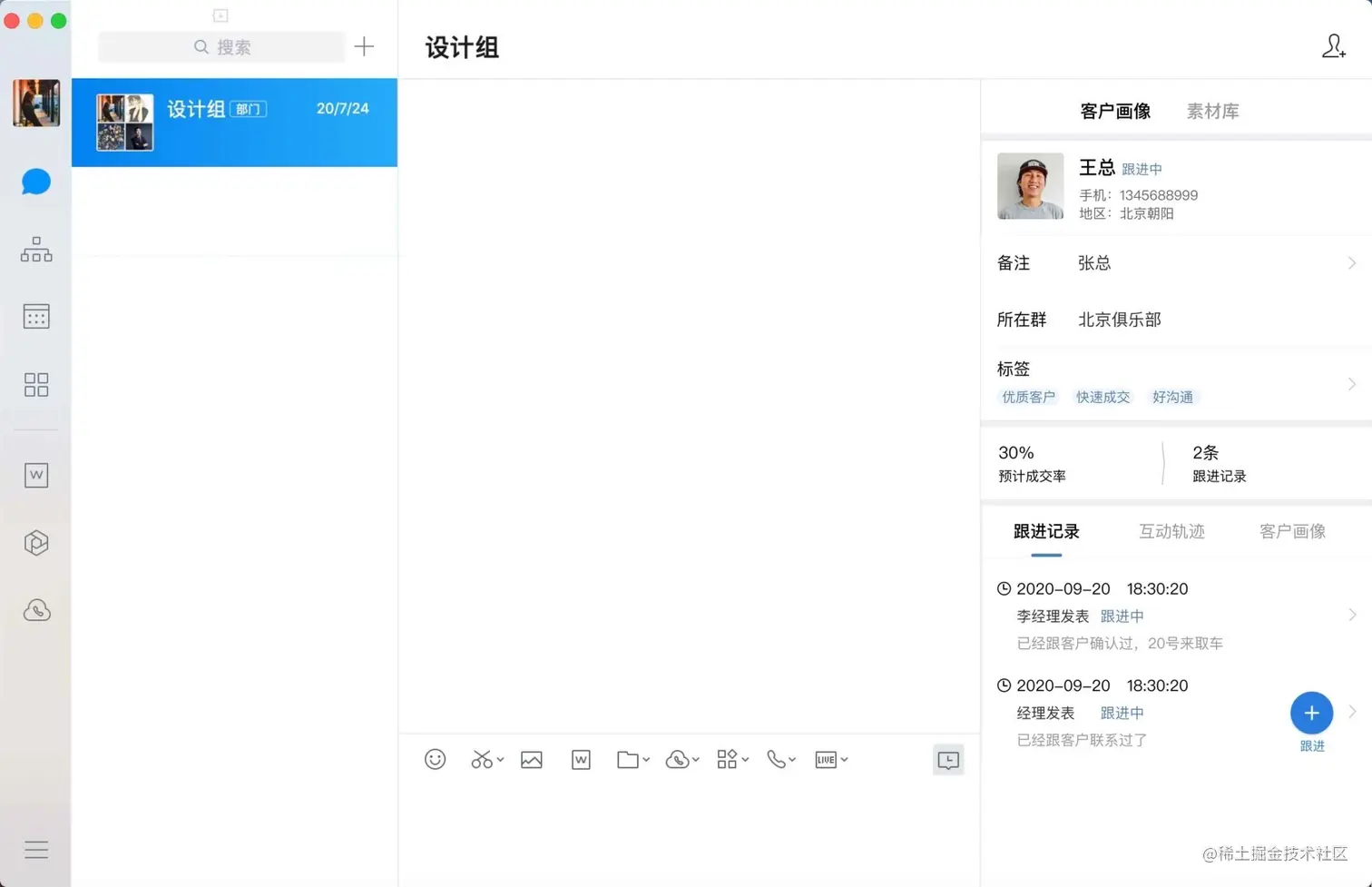Click the send image icon

click(x=531, y=759)
